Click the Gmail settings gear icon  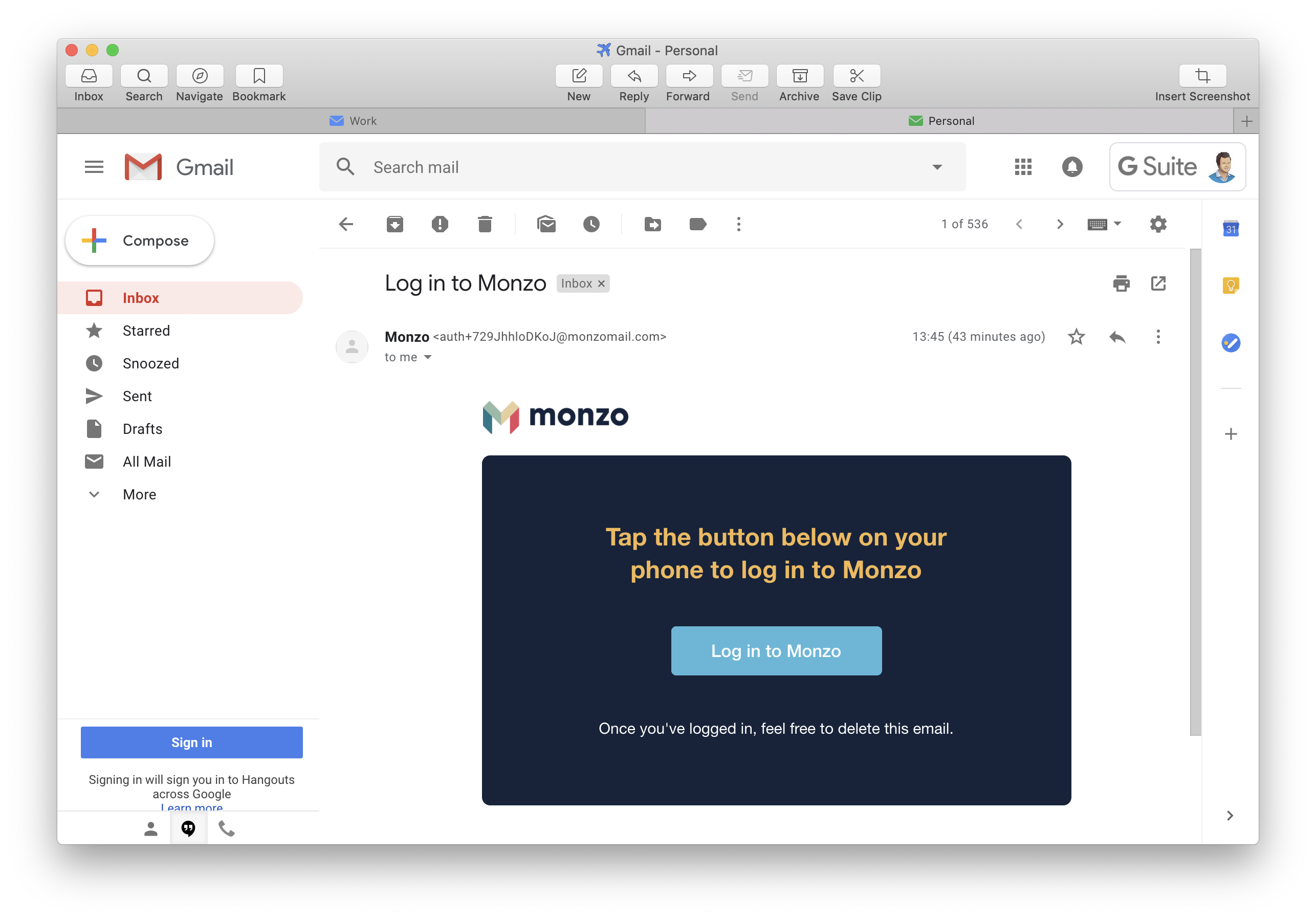point(1158,224)
